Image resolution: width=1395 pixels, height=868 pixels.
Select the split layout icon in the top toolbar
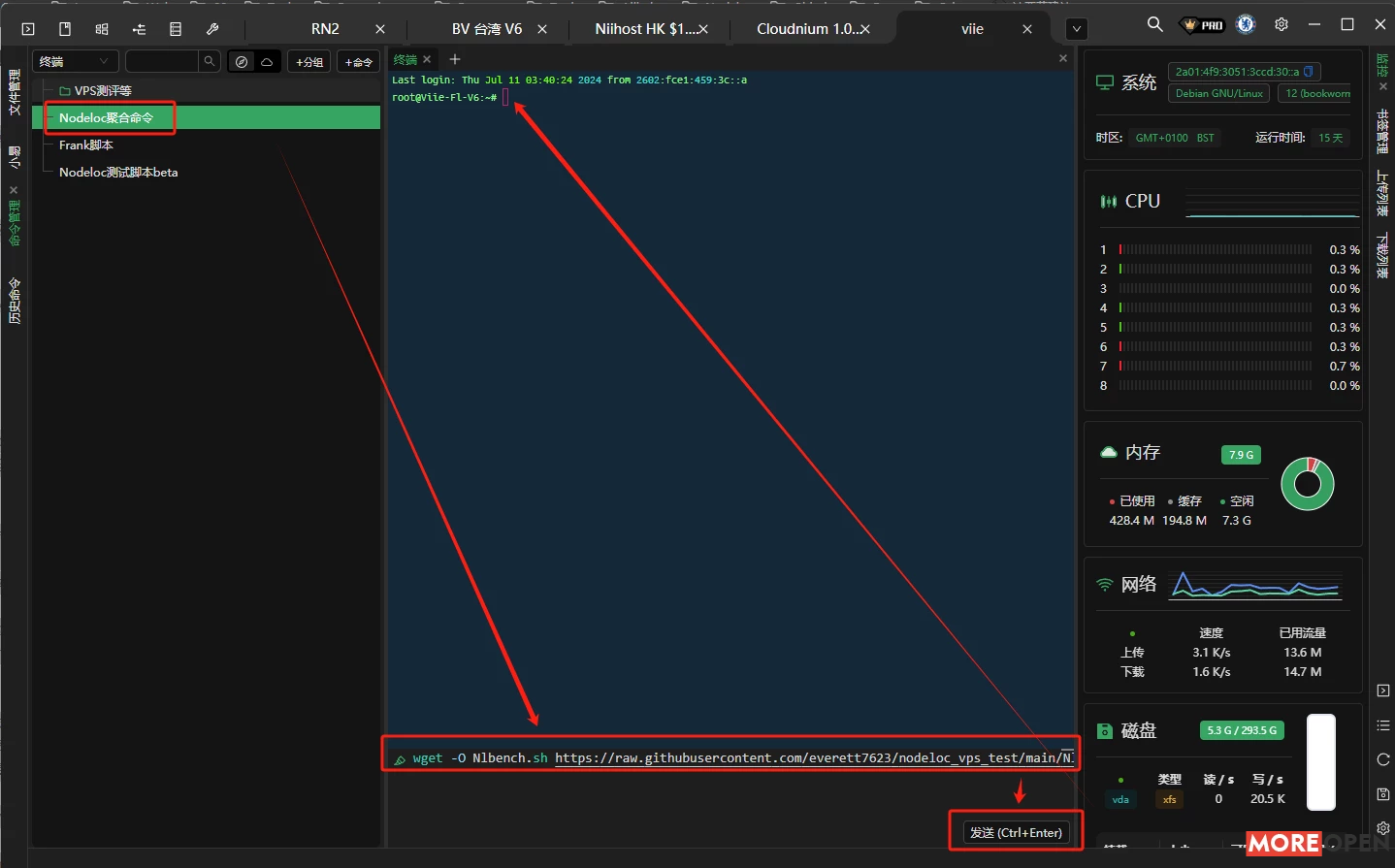pos(101,28)
